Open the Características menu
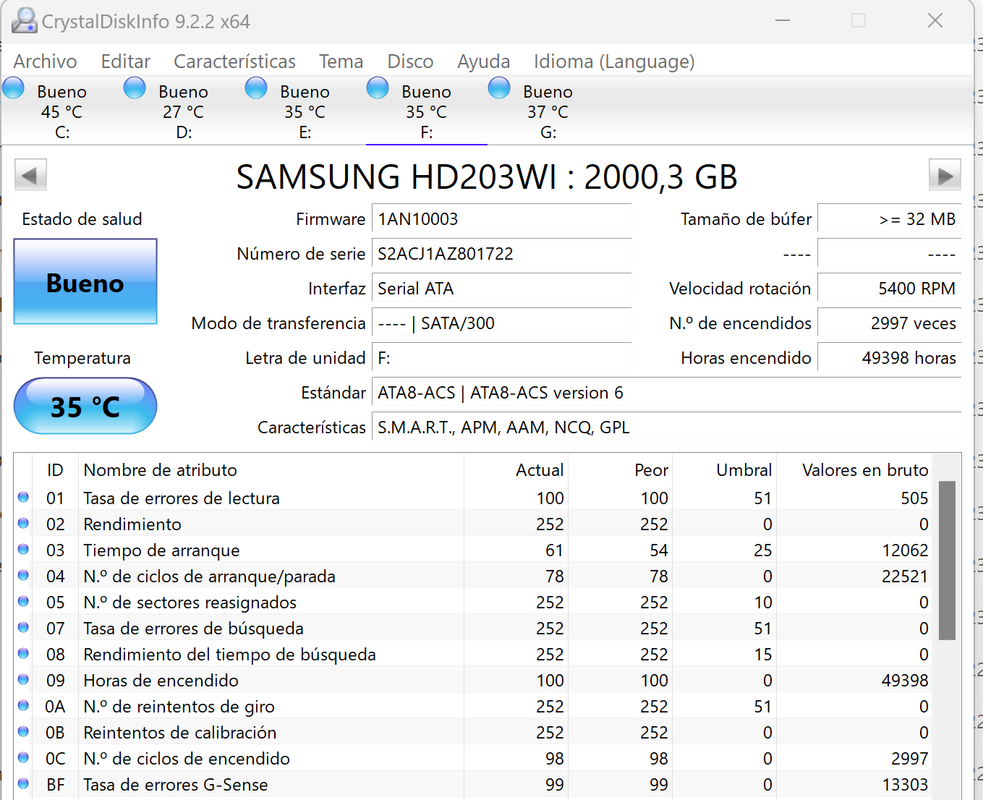 pos(234,61)
